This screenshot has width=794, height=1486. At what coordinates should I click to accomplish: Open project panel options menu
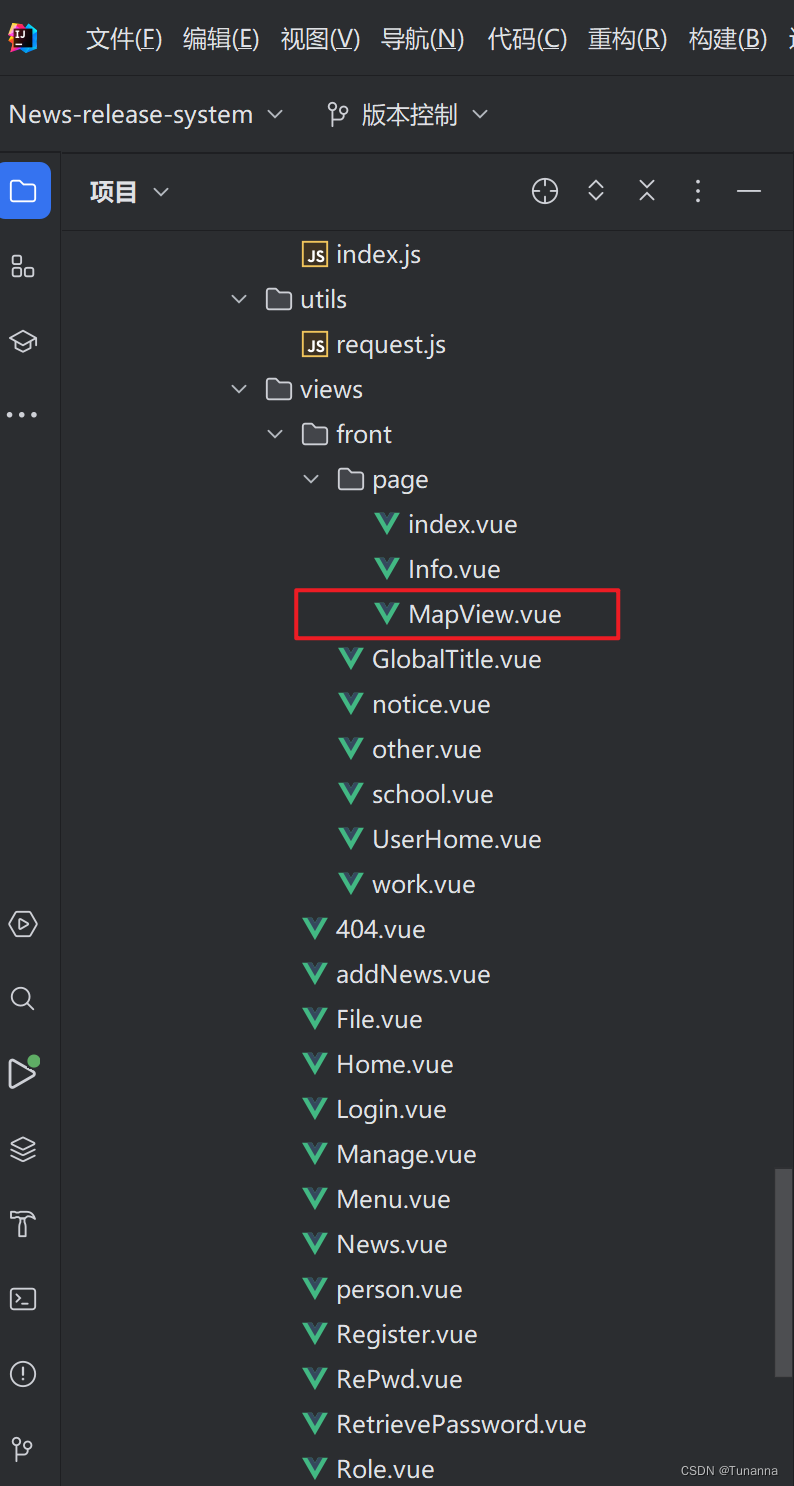coord(698,191)
